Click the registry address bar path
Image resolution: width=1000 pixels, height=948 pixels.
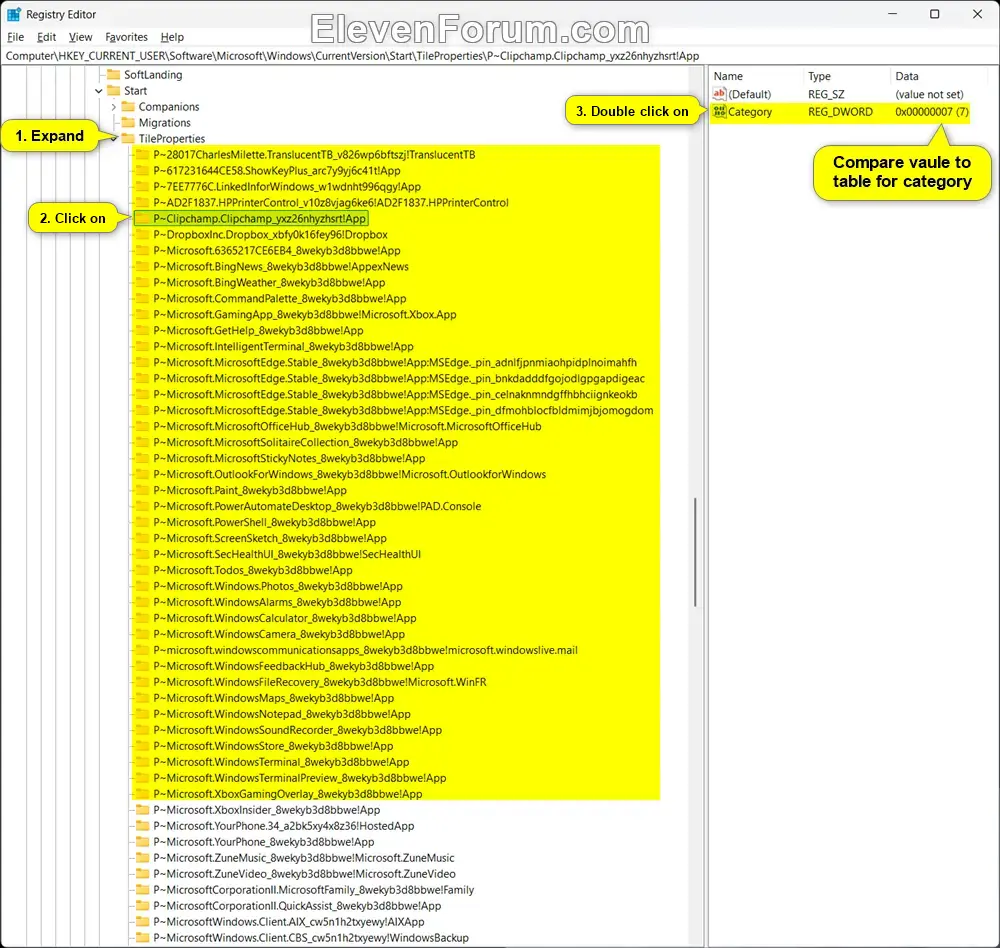tap(352, 56)
